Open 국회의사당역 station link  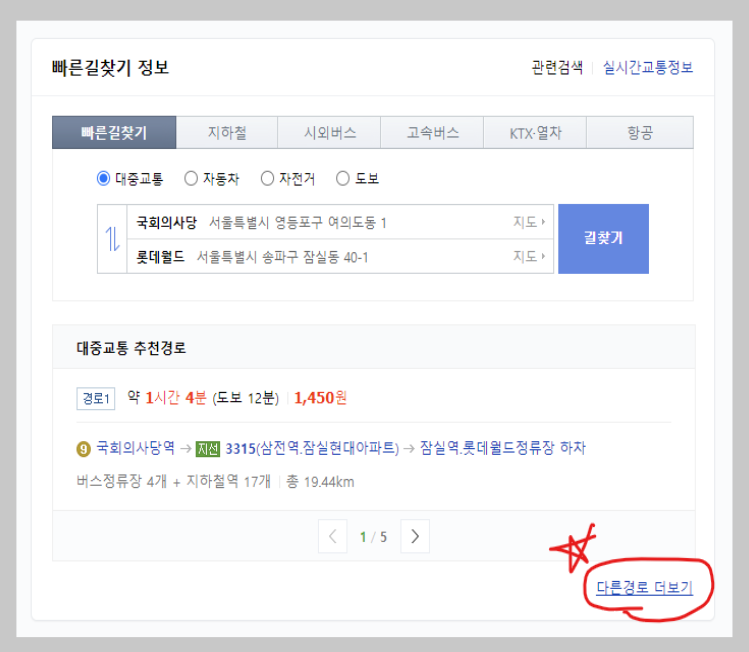136,448
